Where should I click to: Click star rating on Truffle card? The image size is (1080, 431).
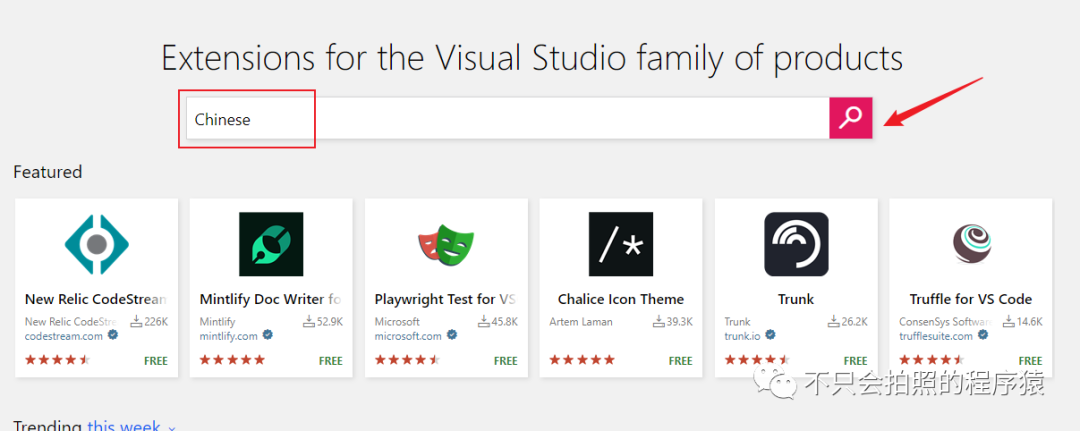pos(932,359)
